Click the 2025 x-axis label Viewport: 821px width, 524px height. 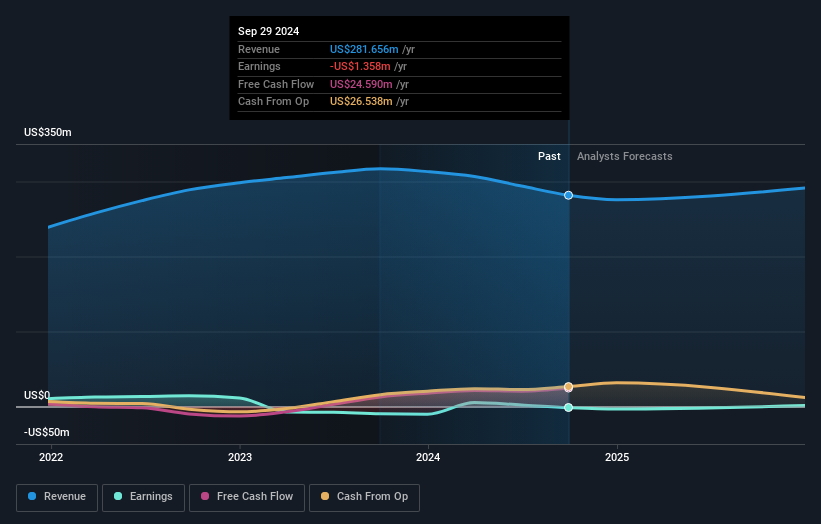[x=617, y=458]
